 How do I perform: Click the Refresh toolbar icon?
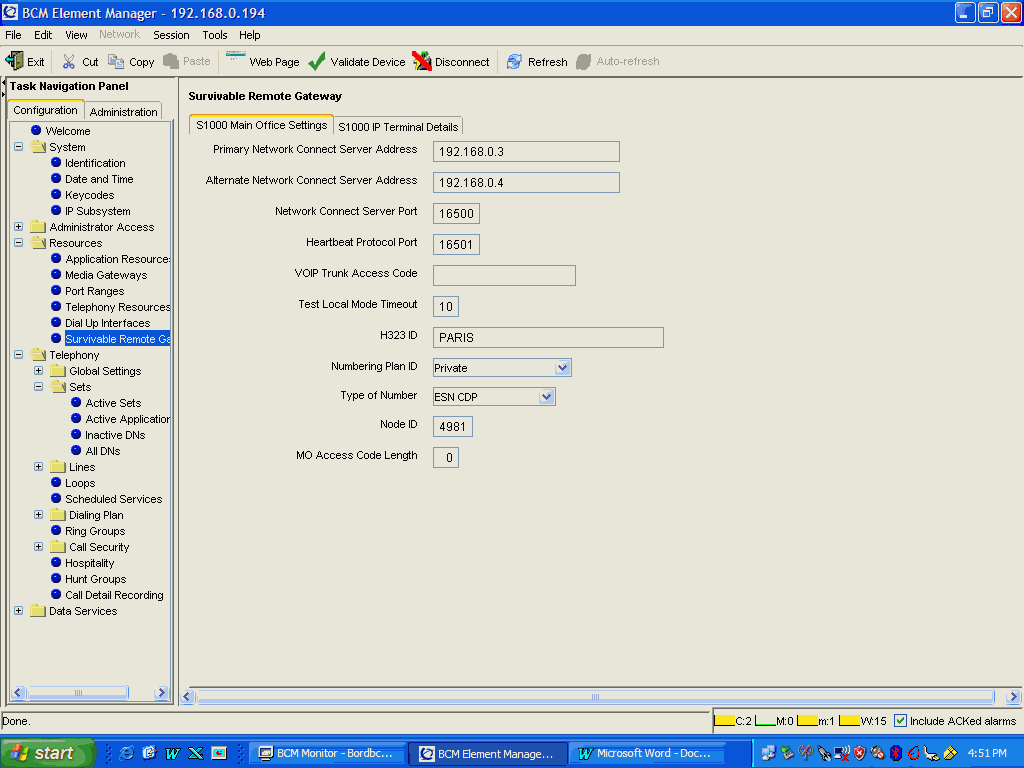[x=515, y=61]
